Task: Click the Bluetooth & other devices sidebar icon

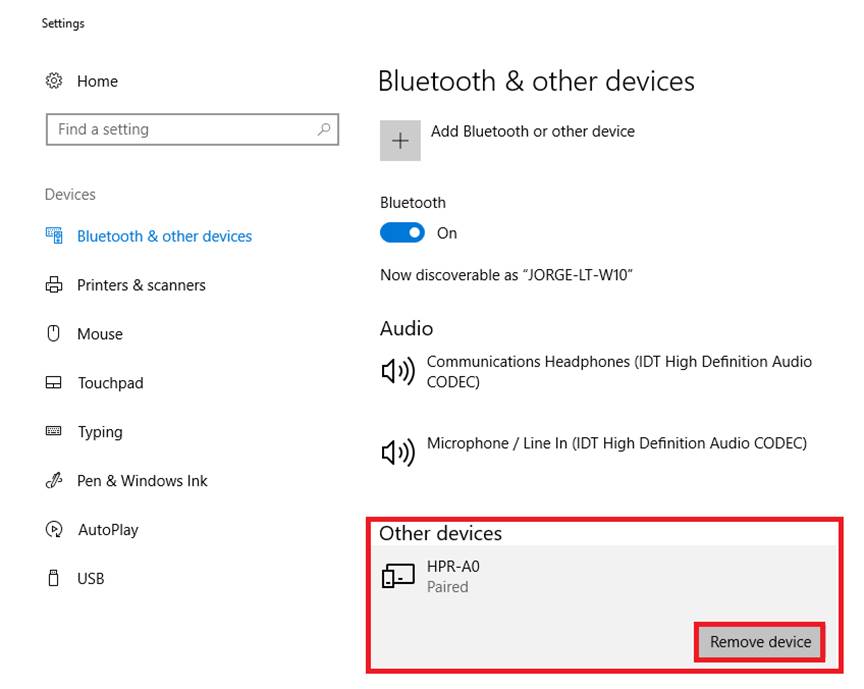Action: tap(54, 236)
